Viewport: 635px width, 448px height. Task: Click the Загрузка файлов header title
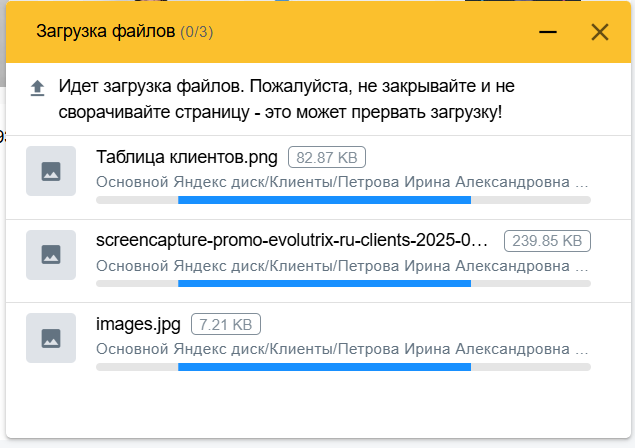click(x=105, y=32)
